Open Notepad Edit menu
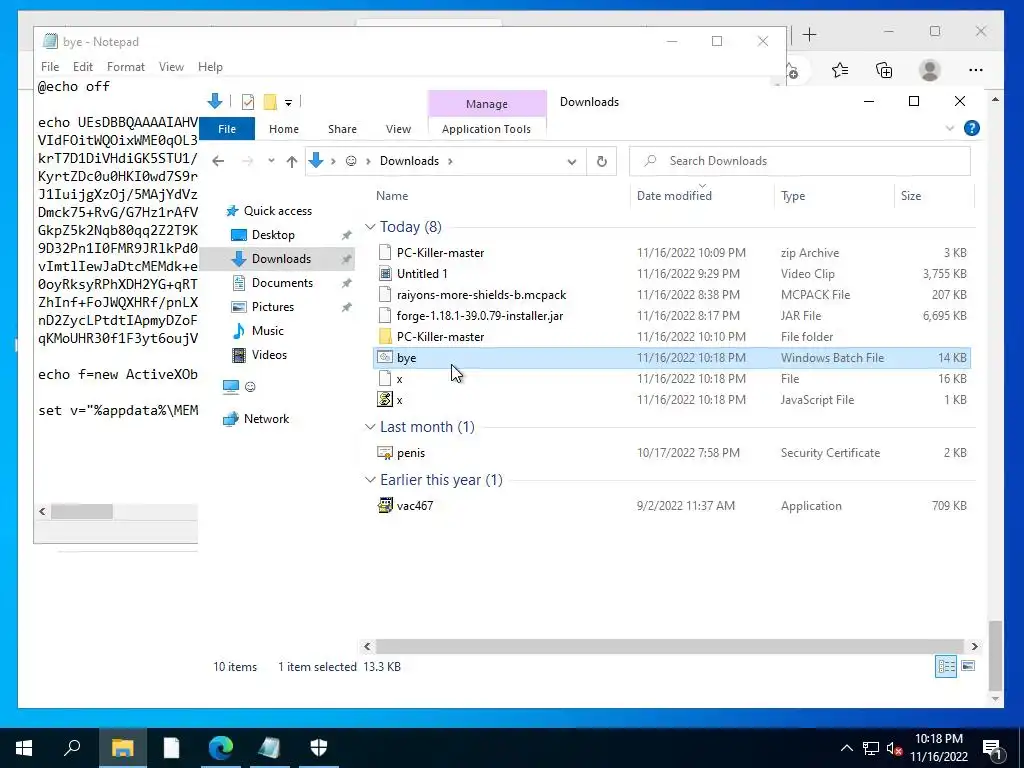Image resolution: width=1024 pixels, height=768 pixels. [x=82, y=67]
